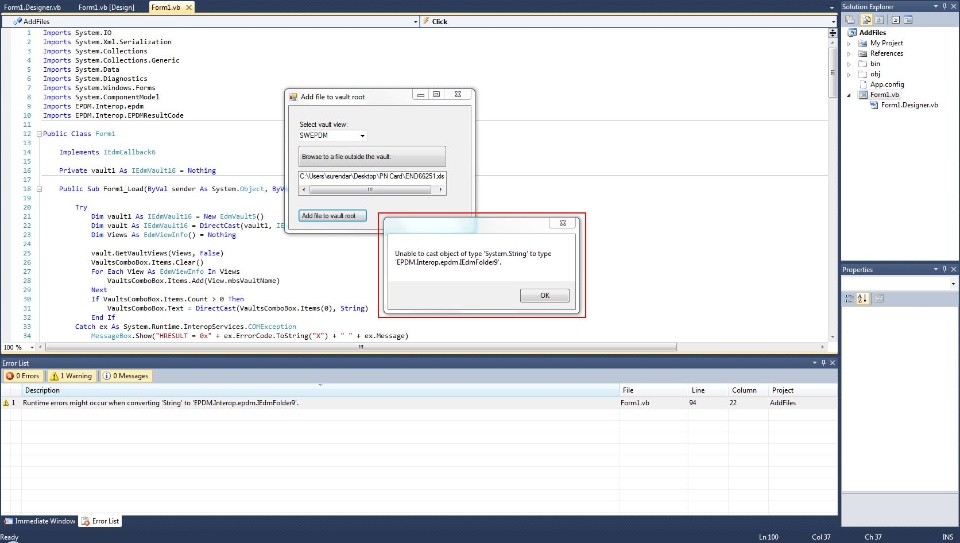The height and width of the screenshot is (543, 960).
Task: Close Error List panel
Action: [832, 363]
